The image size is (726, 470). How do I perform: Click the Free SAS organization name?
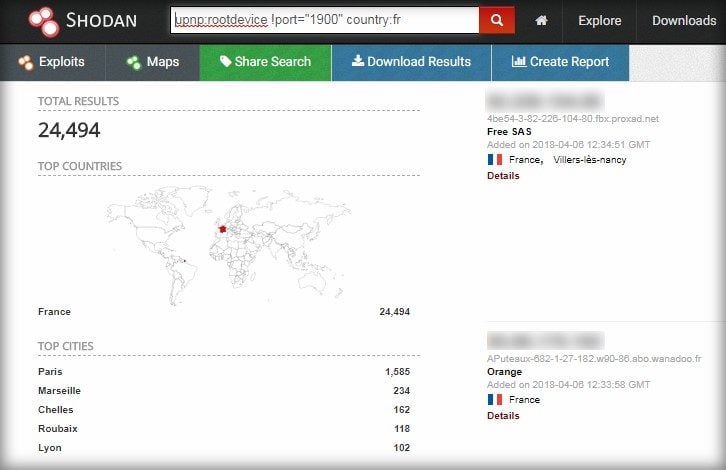coord(509,132)
